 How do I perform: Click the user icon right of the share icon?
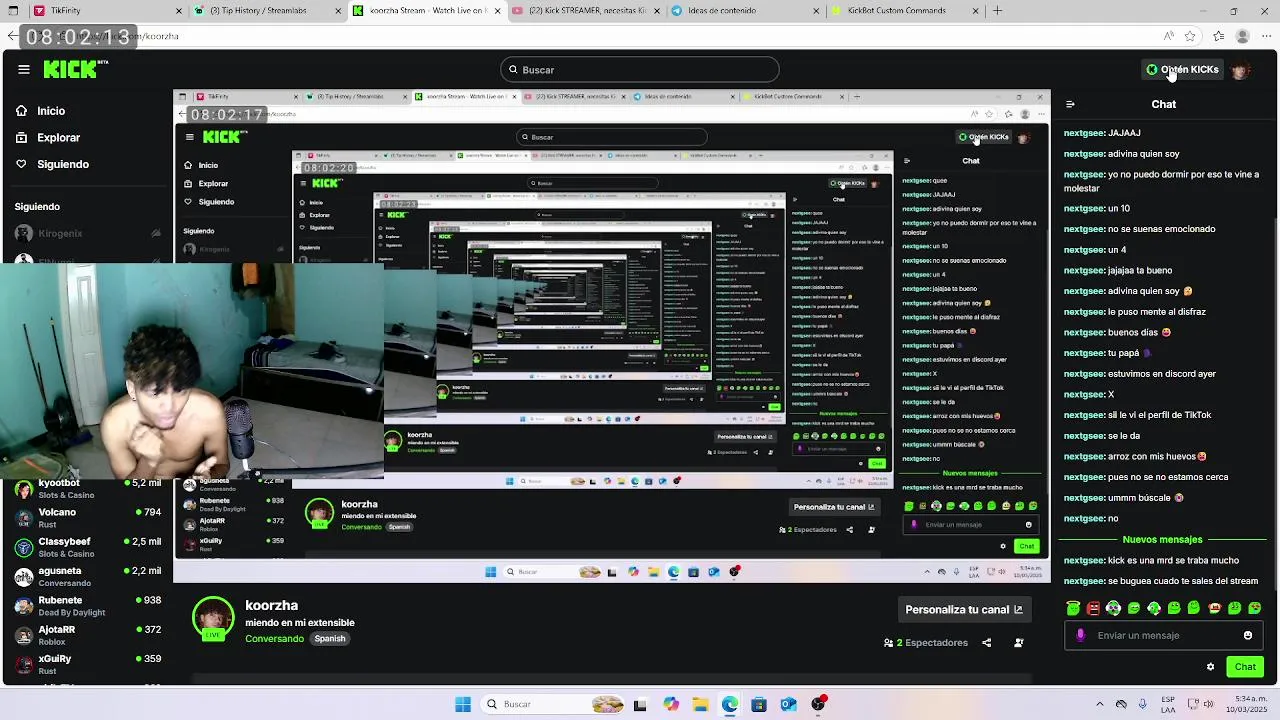pos(1018,643)
